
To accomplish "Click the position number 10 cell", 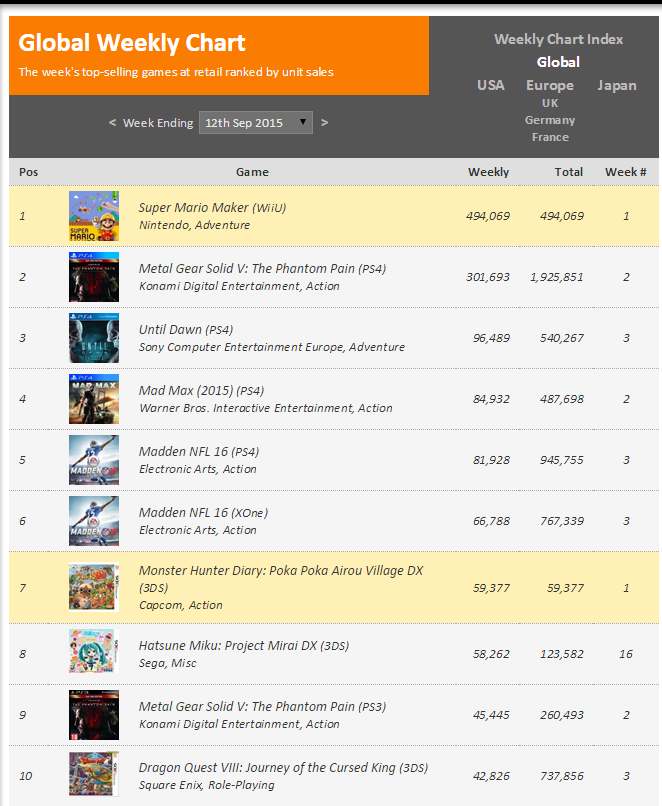I will coord(26,776).
